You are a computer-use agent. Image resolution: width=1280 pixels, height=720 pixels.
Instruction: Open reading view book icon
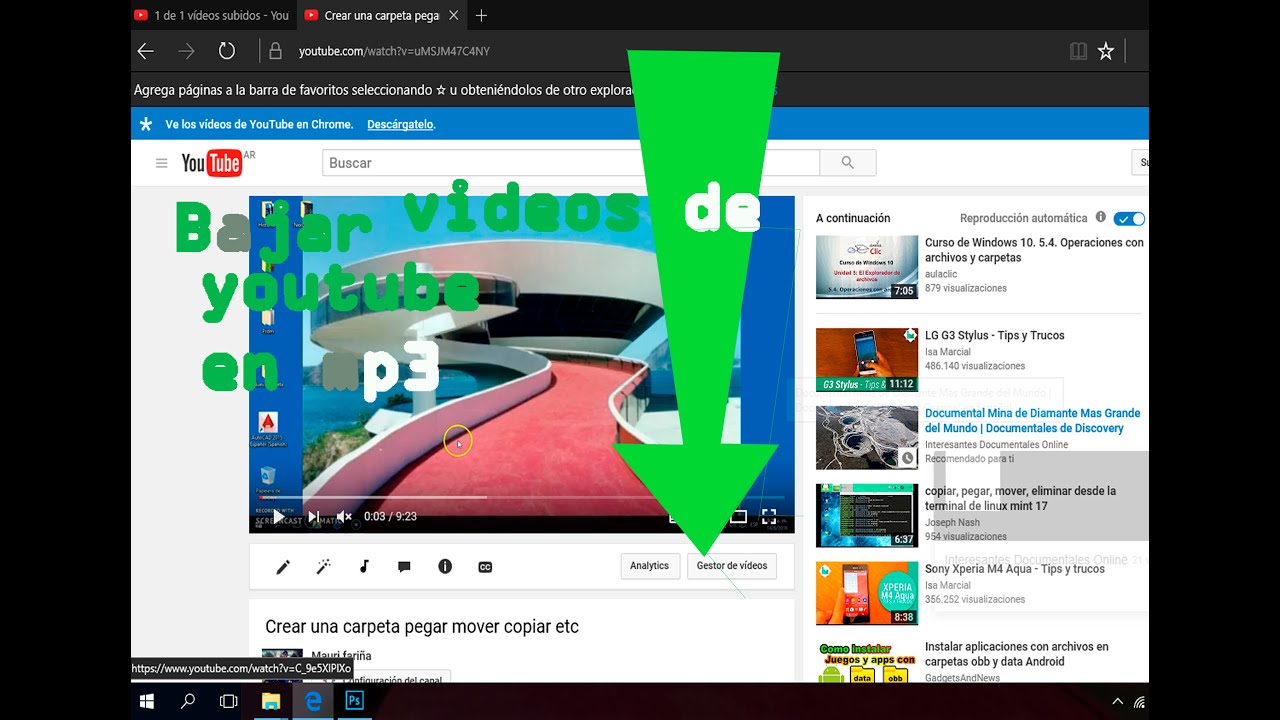(1078, 51)
